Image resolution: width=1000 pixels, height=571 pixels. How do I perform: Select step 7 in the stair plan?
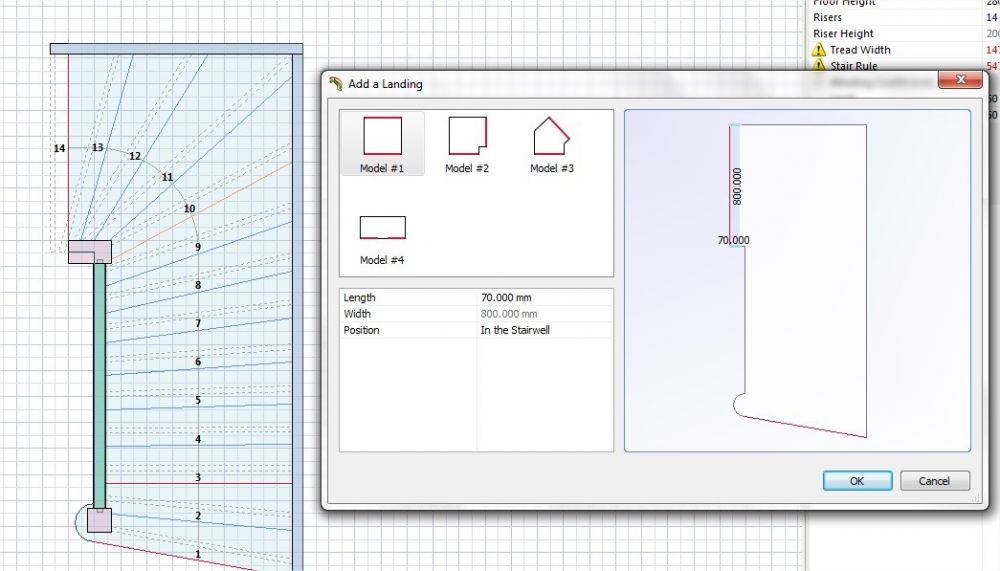click(x=198, y=323)
